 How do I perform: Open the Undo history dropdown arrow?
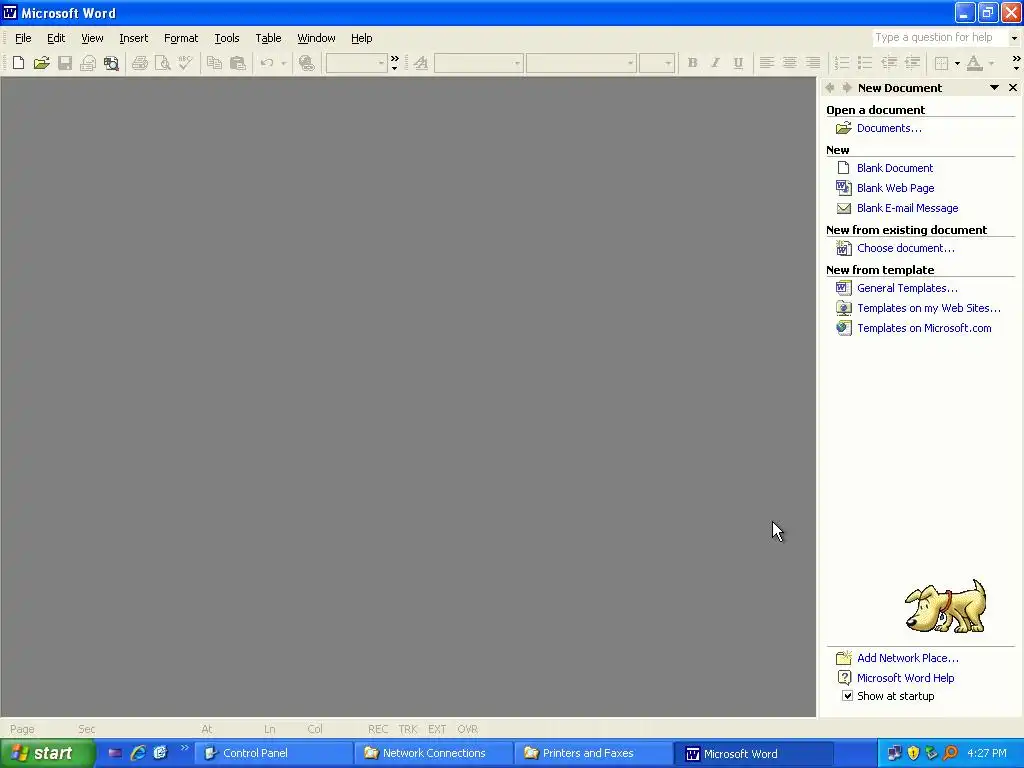pyautogui.click(x=283, y=63)
